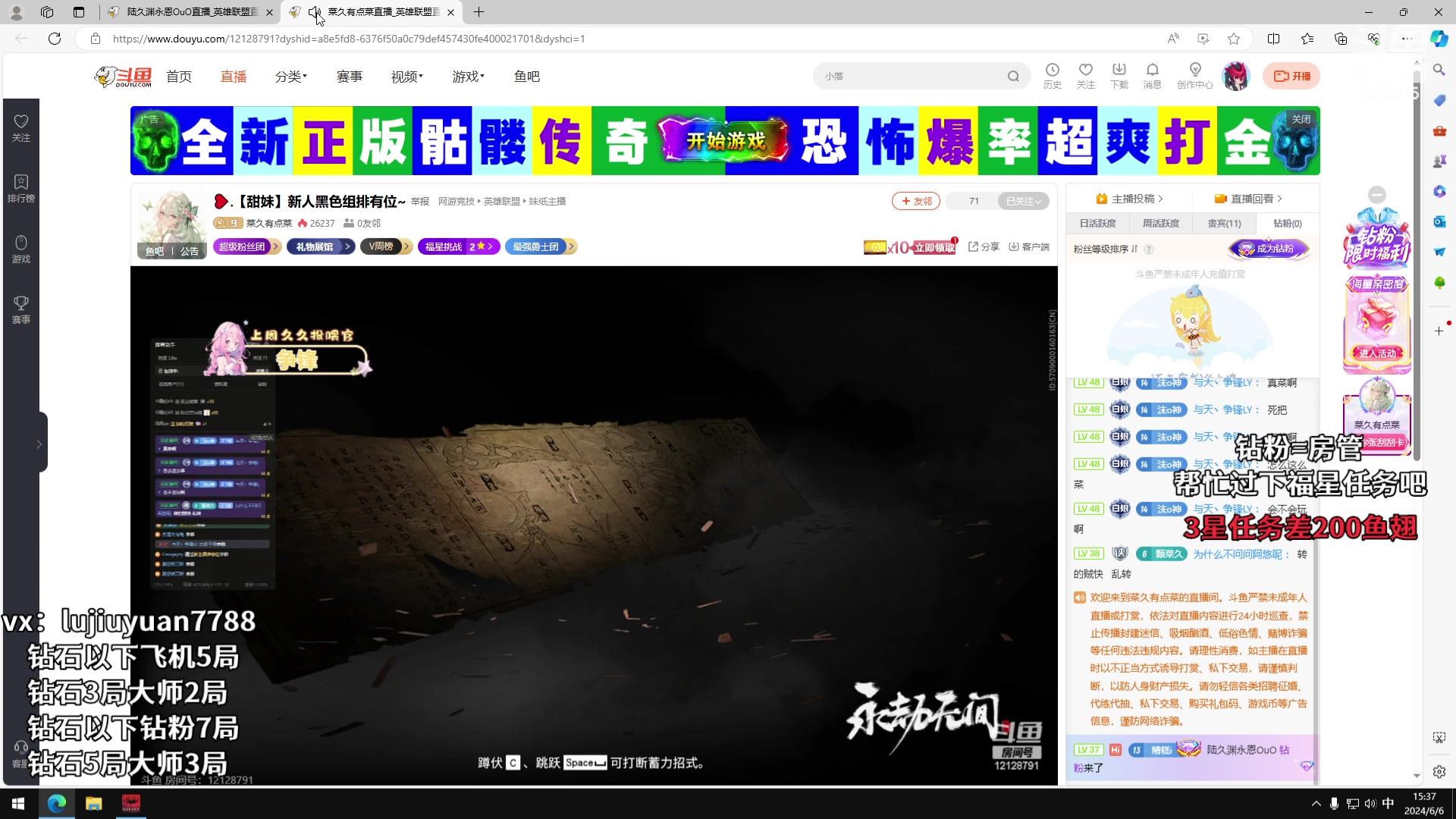Open File Explorer from taskbar

click(94, 804)
